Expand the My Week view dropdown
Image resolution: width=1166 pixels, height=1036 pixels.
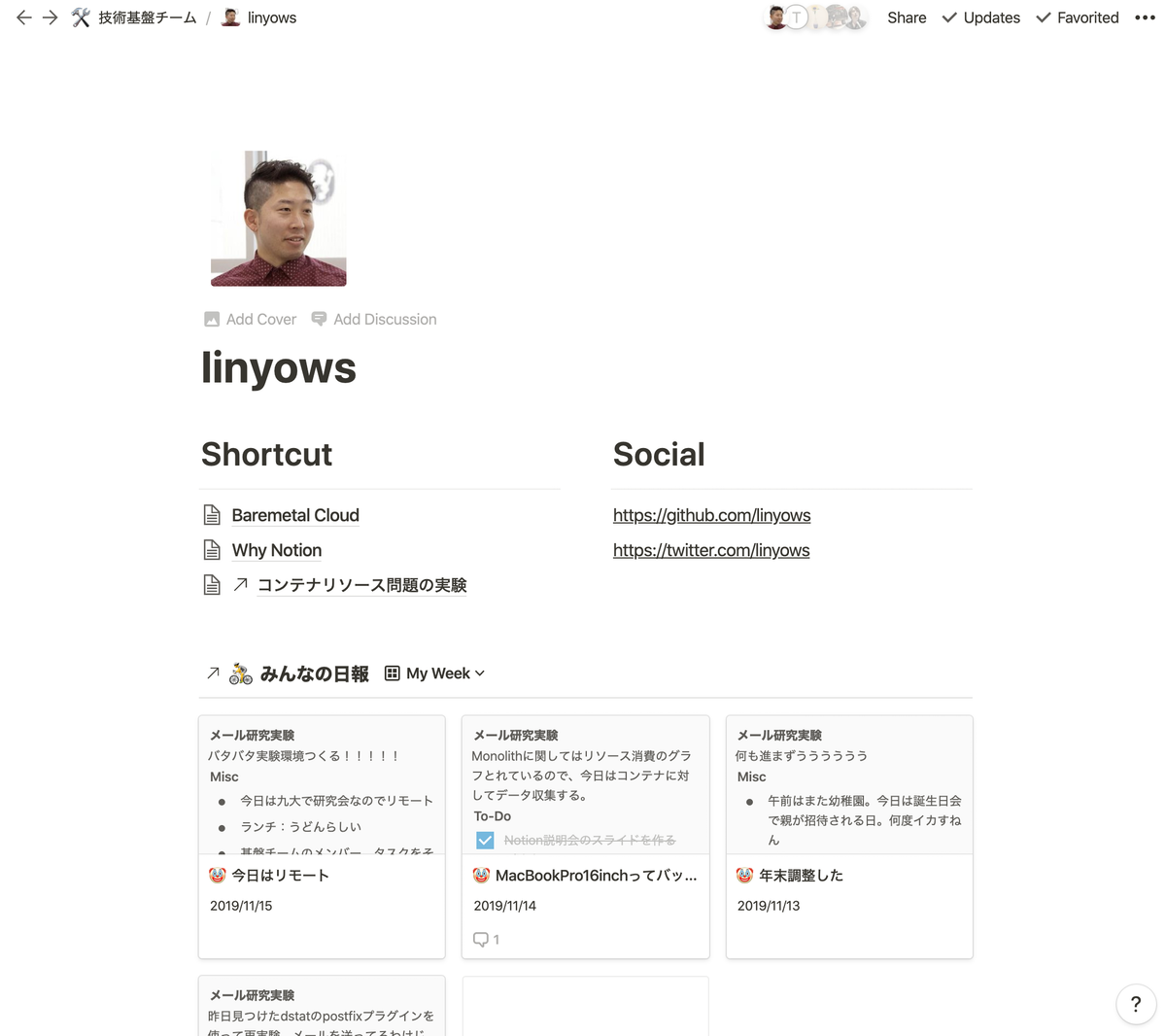435,673
